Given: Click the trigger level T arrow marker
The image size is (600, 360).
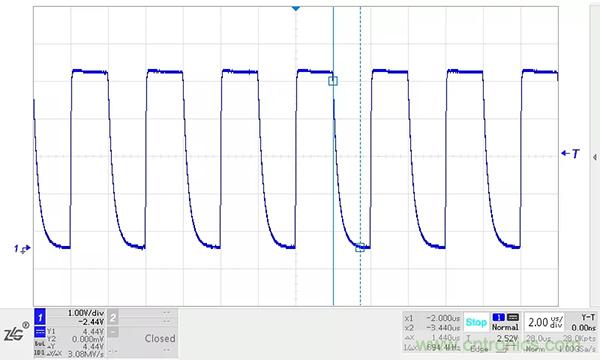Looking at the screenshot, I should (570, 153).
